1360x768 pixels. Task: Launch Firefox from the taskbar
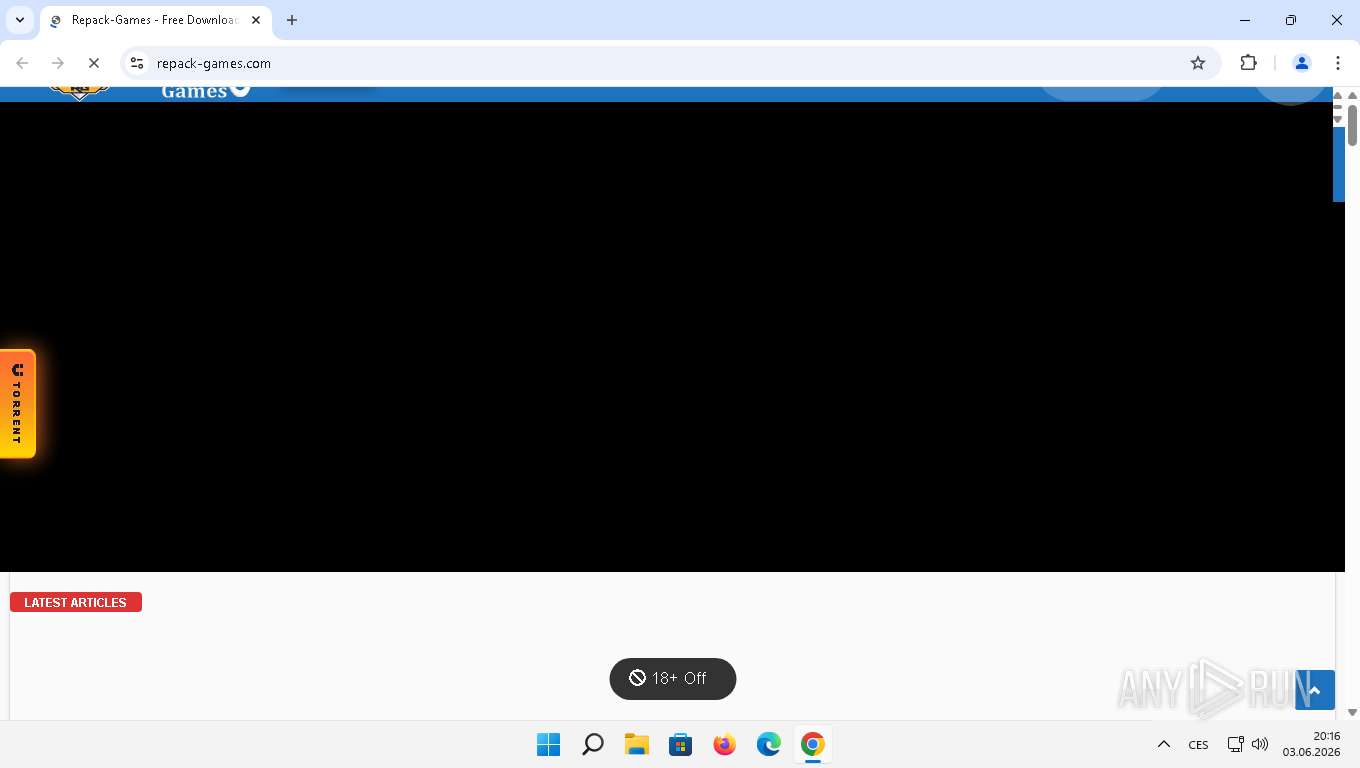click(x=725, y=745)
